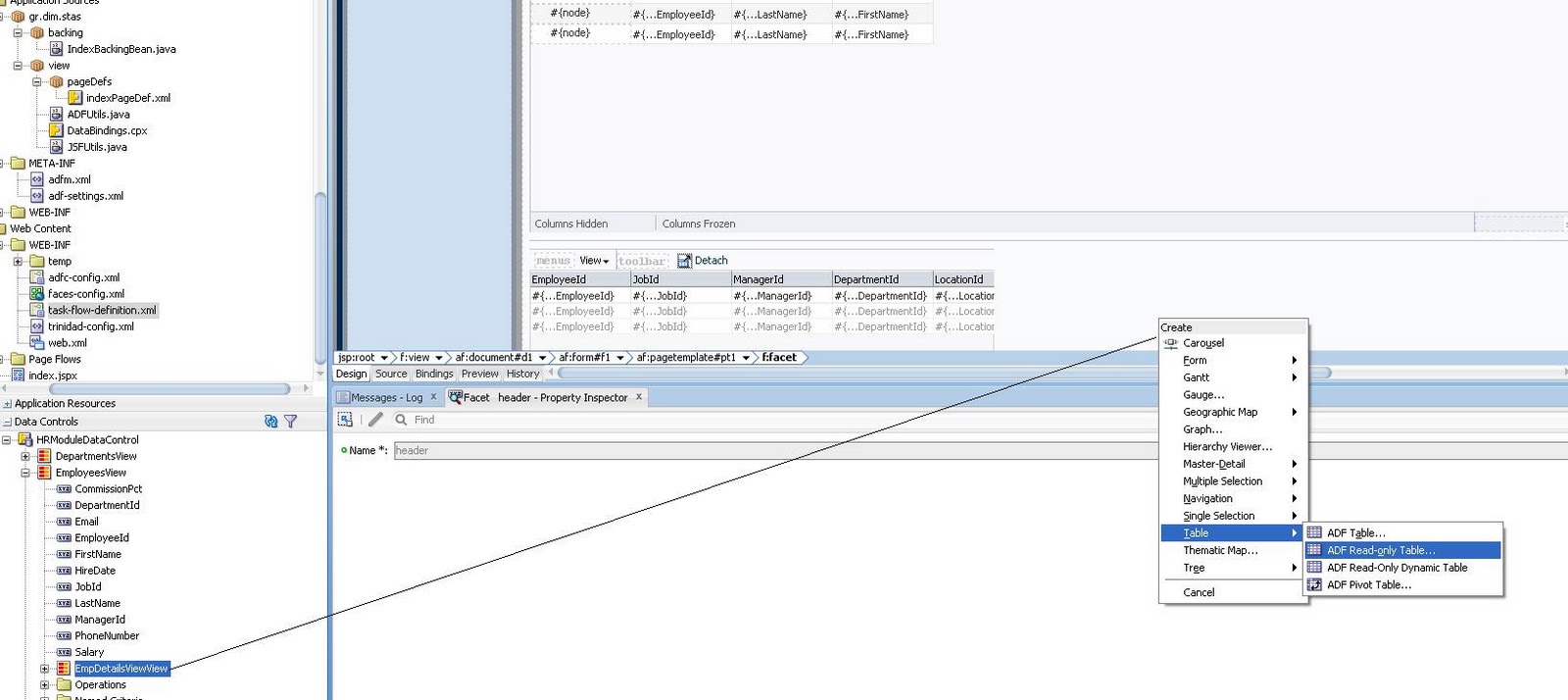Viewport: 1568px width, 700px height.
Task: Switch to the Bindings editor tab
Action: click(x=434, y=374)
